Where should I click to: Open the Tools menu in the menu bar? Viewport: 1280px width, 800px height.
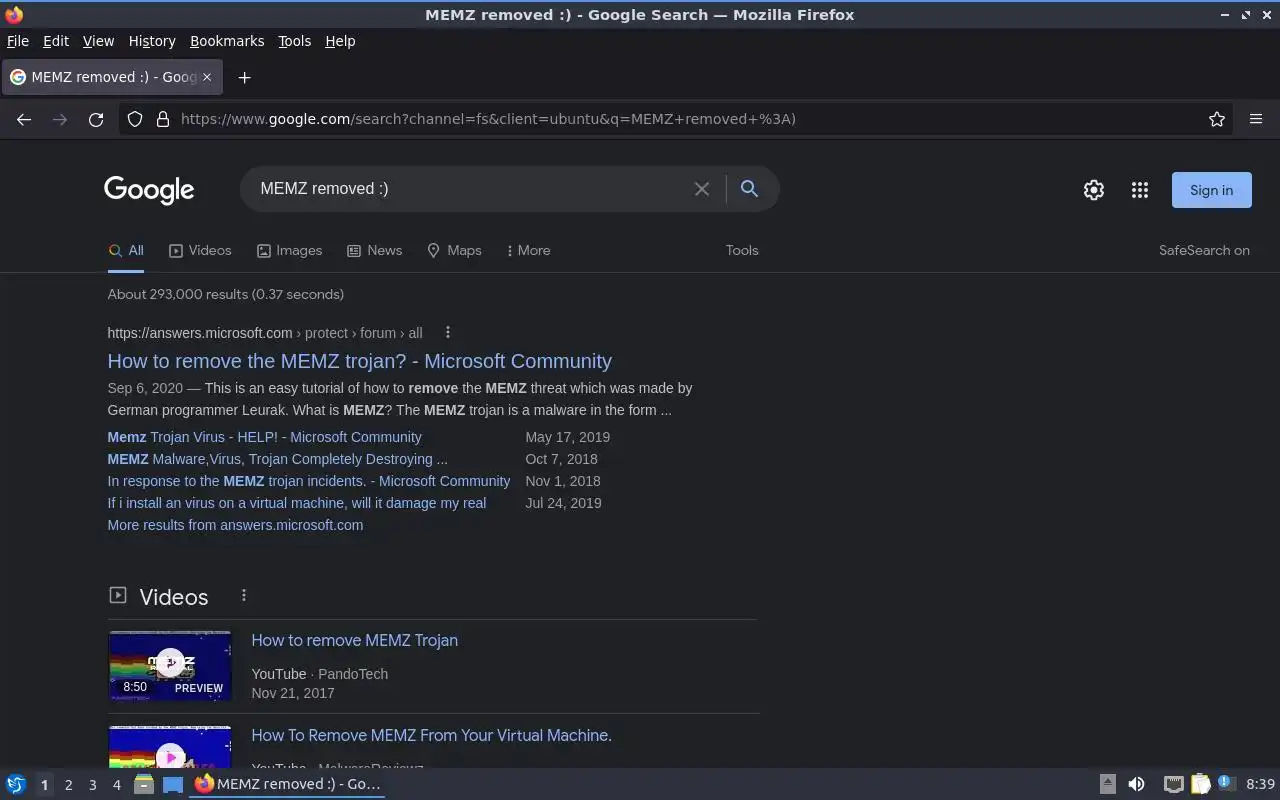294,41
